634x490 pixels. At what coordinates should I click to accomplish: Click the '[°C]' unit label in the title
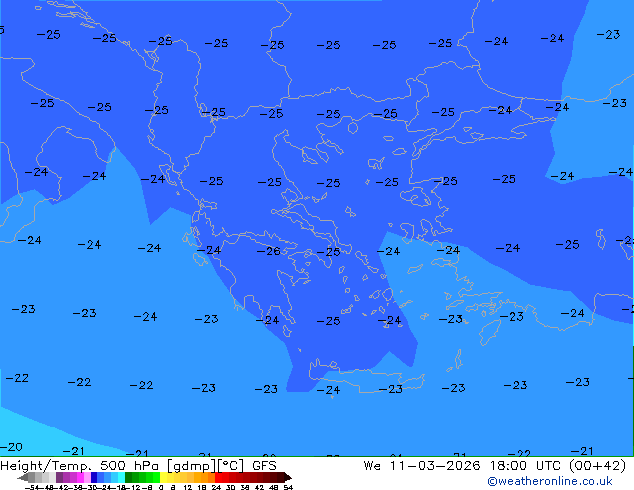[231, 466]
